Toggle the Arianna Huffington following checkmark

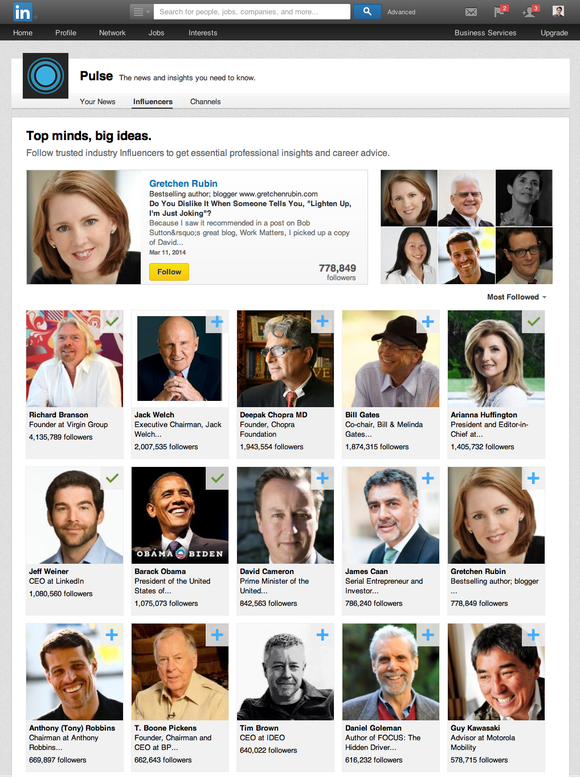(533, 321)
